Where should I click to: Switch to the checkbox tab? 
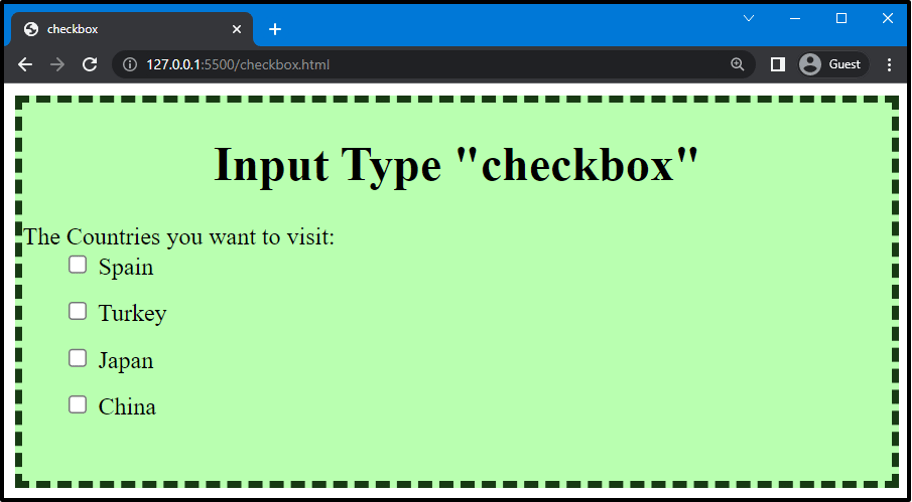tap(131, 29)
